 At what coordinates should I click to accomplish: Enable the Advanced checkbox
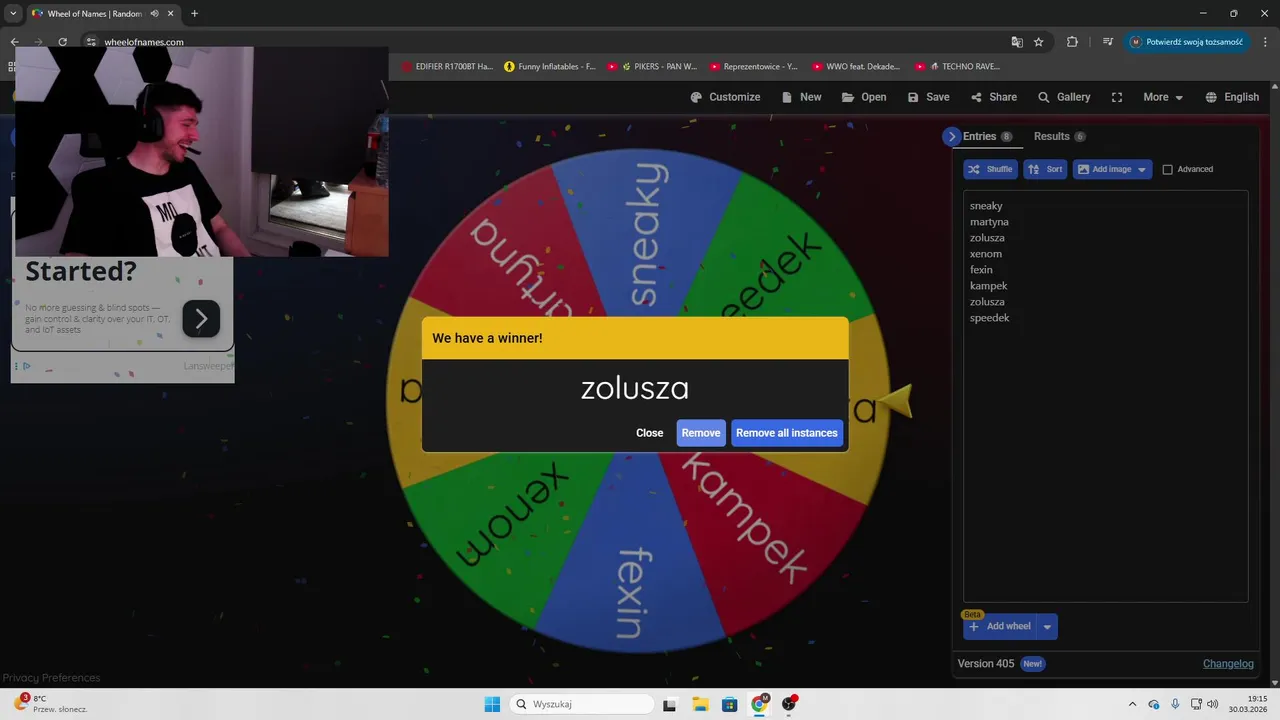tap(1167, 169)
